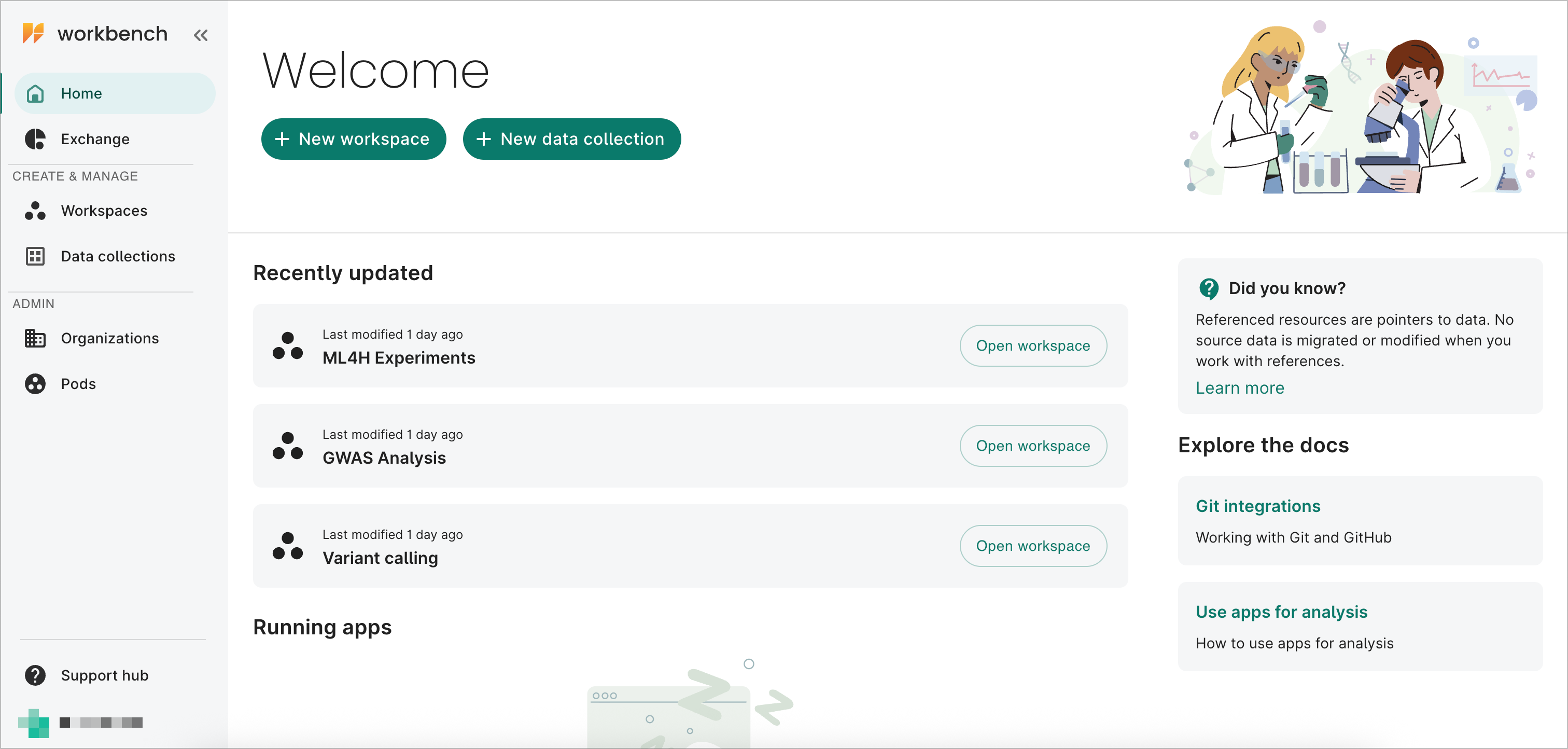Click the Home icon in the sidebar
The height and width of the screenshot is (749, 1568).
(35, 93)
